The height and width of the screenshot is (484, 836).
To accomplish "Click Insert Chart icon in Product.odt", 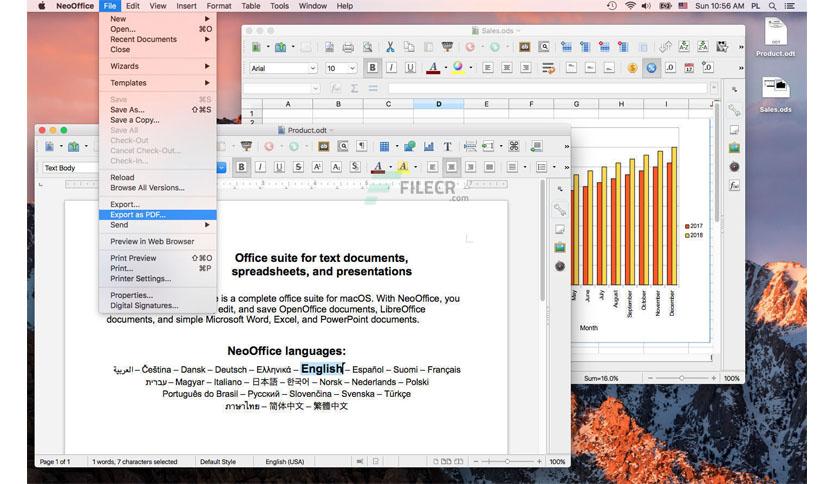I will click(429, 146).
